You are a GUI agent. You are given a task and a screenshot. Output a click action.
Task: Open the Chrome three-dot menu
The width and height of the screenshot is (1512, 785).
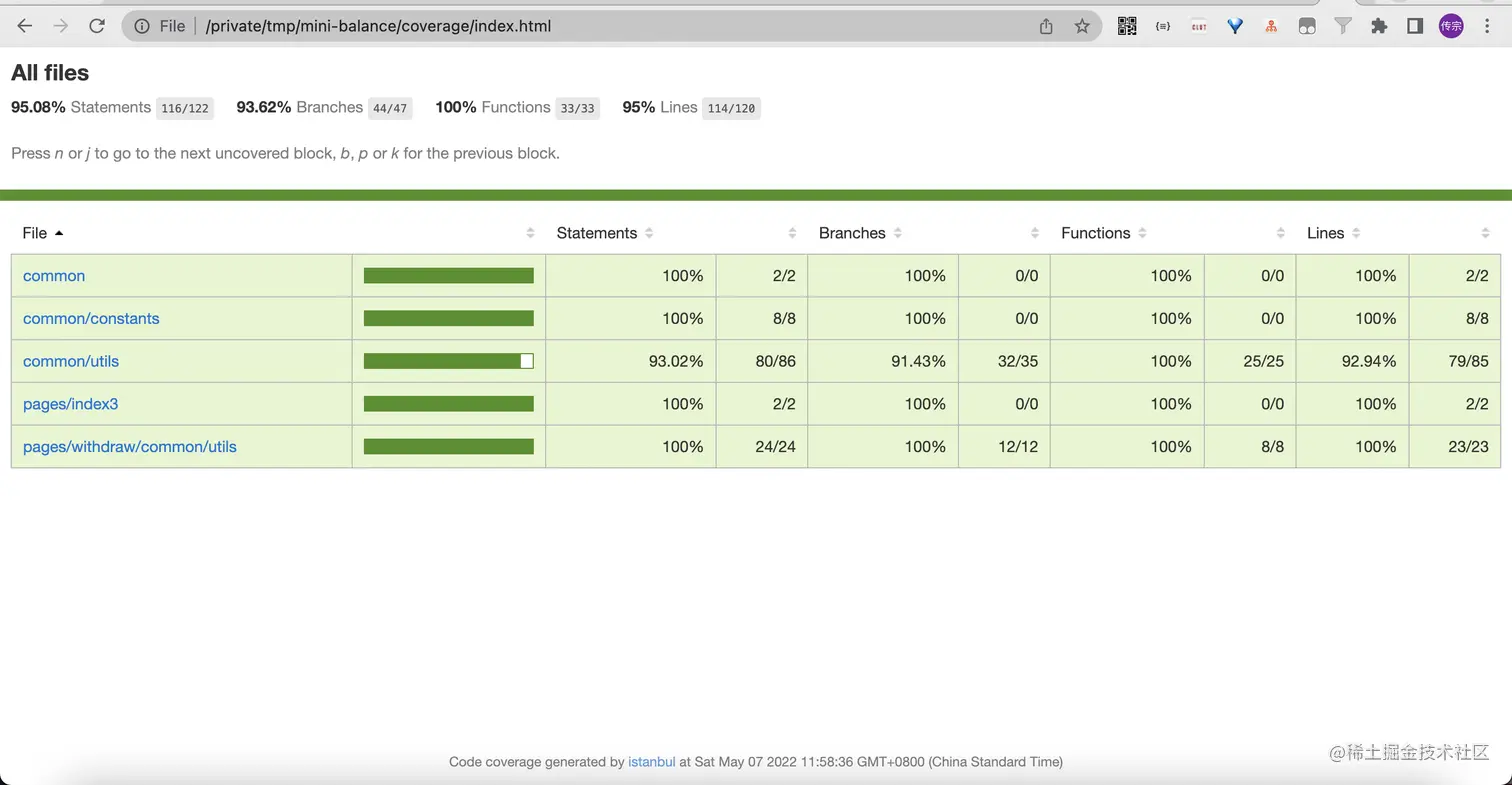click(x=1487, y=26)
